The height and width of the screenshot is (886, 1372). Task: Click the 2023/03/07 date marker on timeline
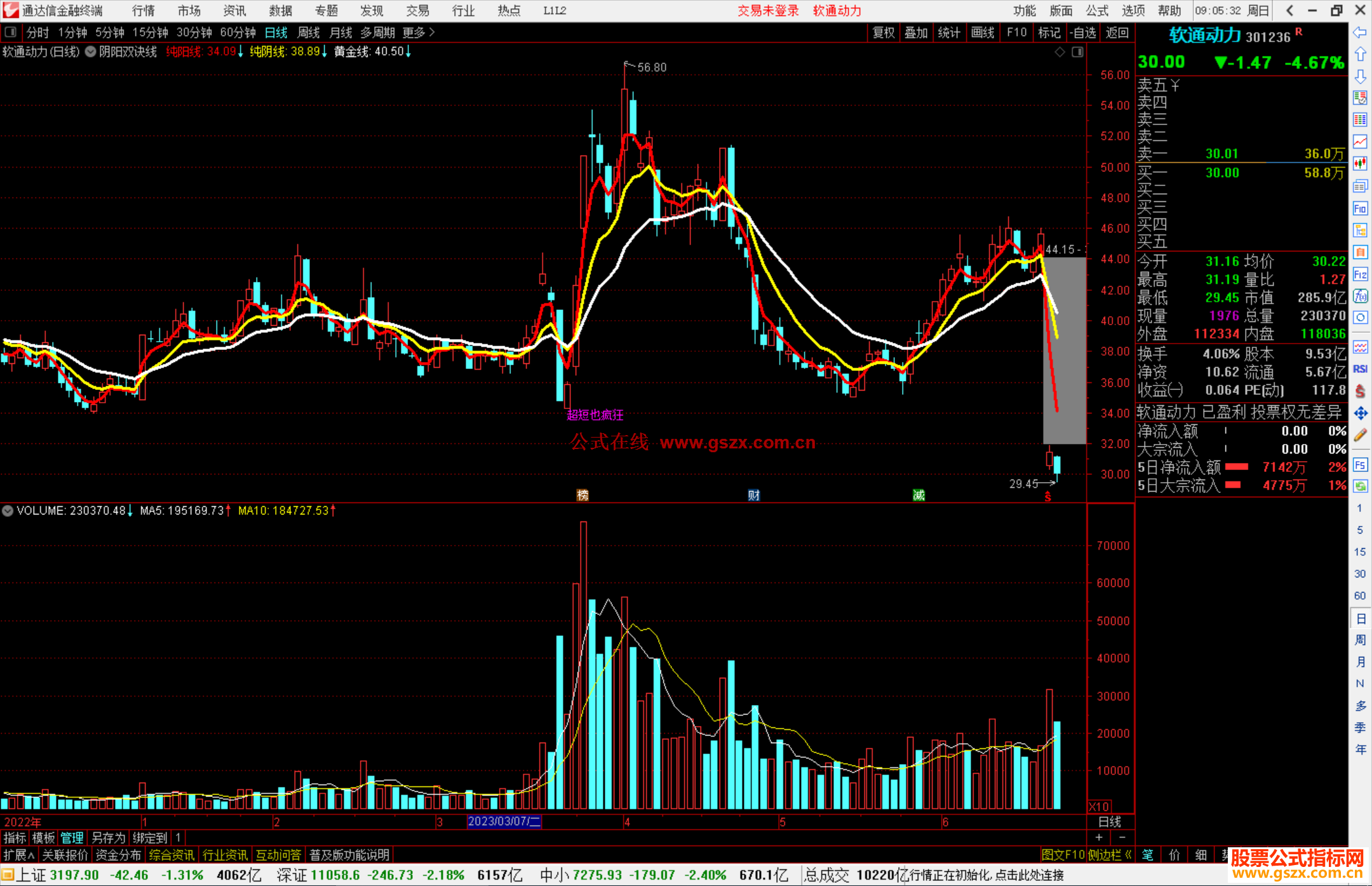point(504,821)
